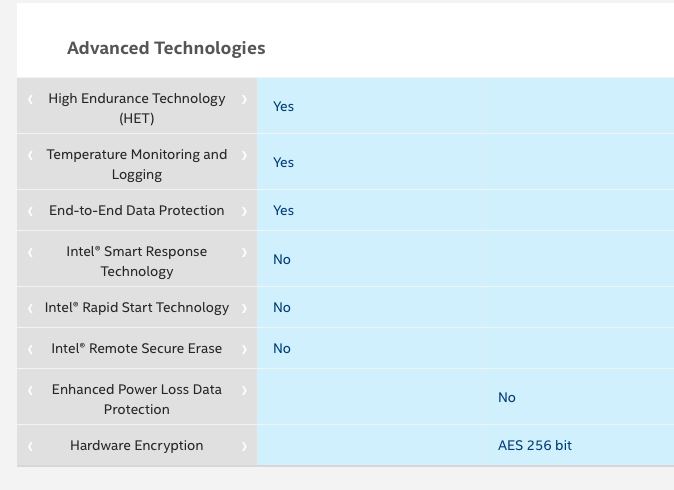Click left chevron beside High Endurance Technology
The image size is (674, 490).
click(30, 99)
